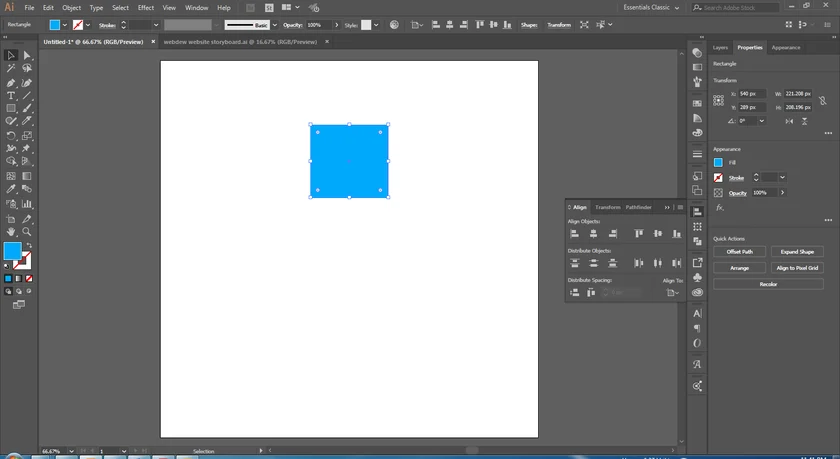Open the Effect menu
Viewport: 840px width, 459px height.
point(146,7)
